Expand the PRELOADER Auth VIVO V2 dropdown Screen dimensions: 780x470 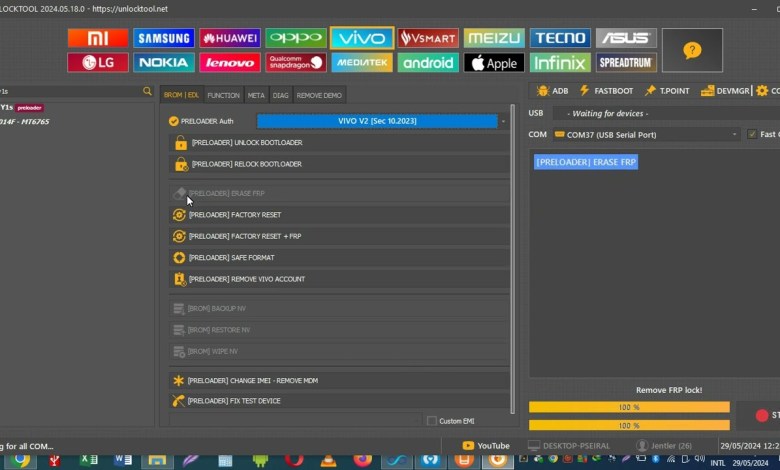point(503,121)
